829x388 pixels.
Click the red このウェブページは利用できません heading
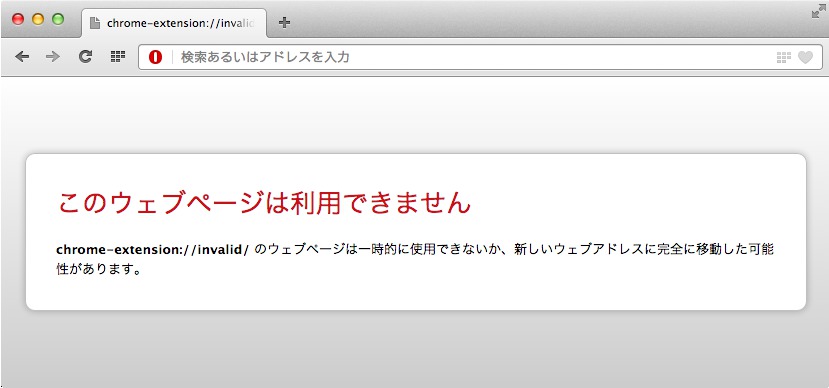(264, 202)
